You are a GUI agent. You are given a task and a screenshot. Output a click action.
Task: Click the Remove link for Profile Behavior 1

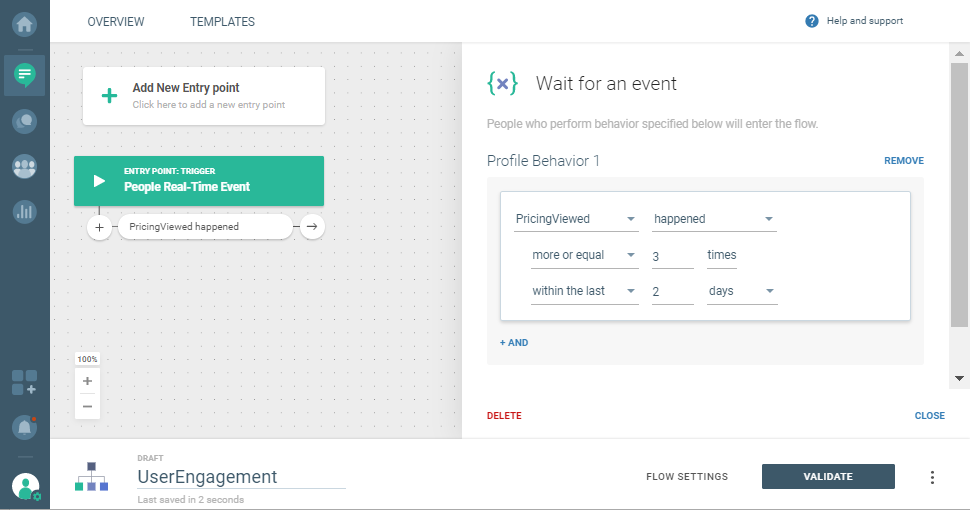click(903, 161)
